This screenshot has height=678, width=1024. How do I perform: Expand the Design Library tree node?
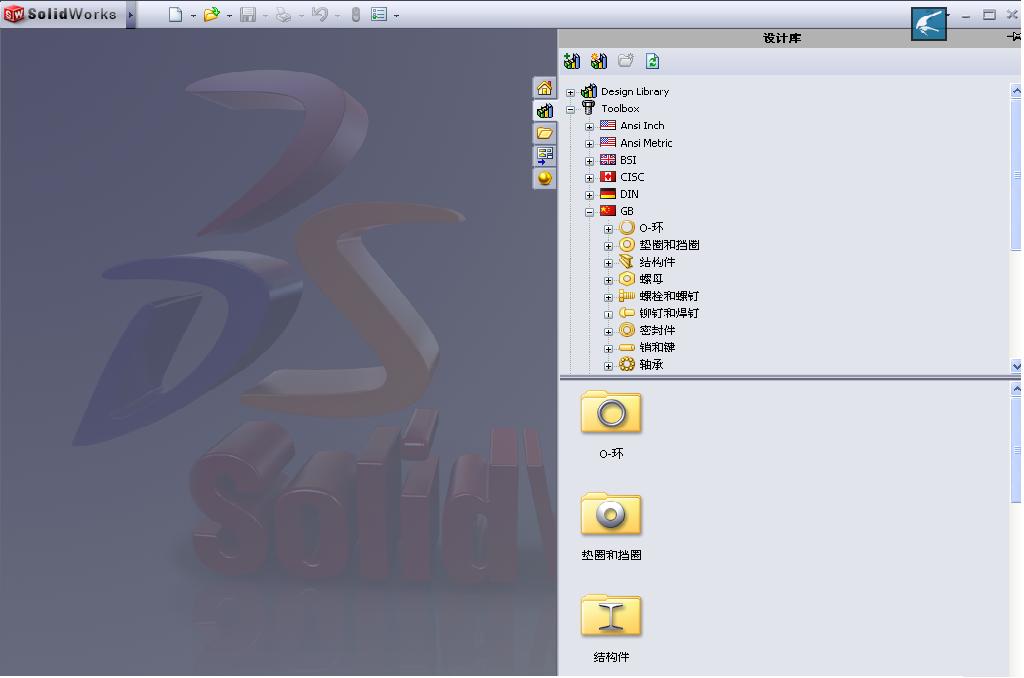coord(571,92)
